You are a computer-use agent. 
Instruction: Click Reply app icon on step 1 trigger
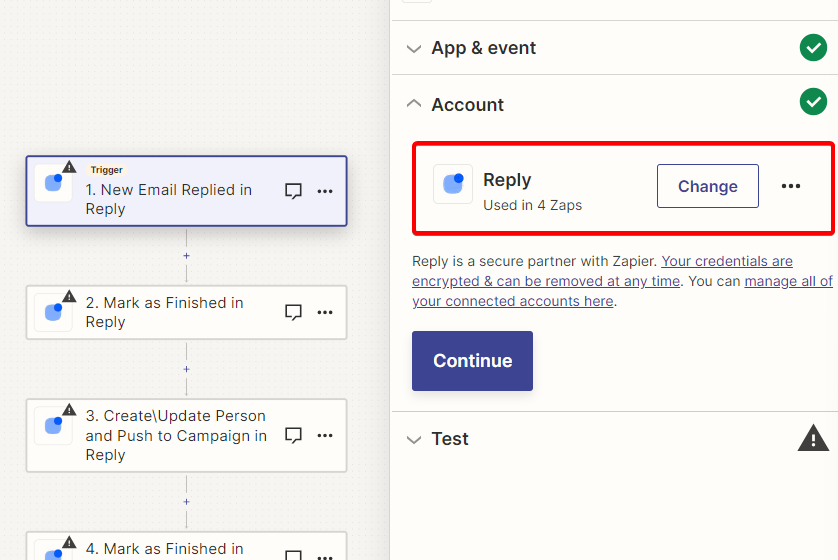click(53, 182)
